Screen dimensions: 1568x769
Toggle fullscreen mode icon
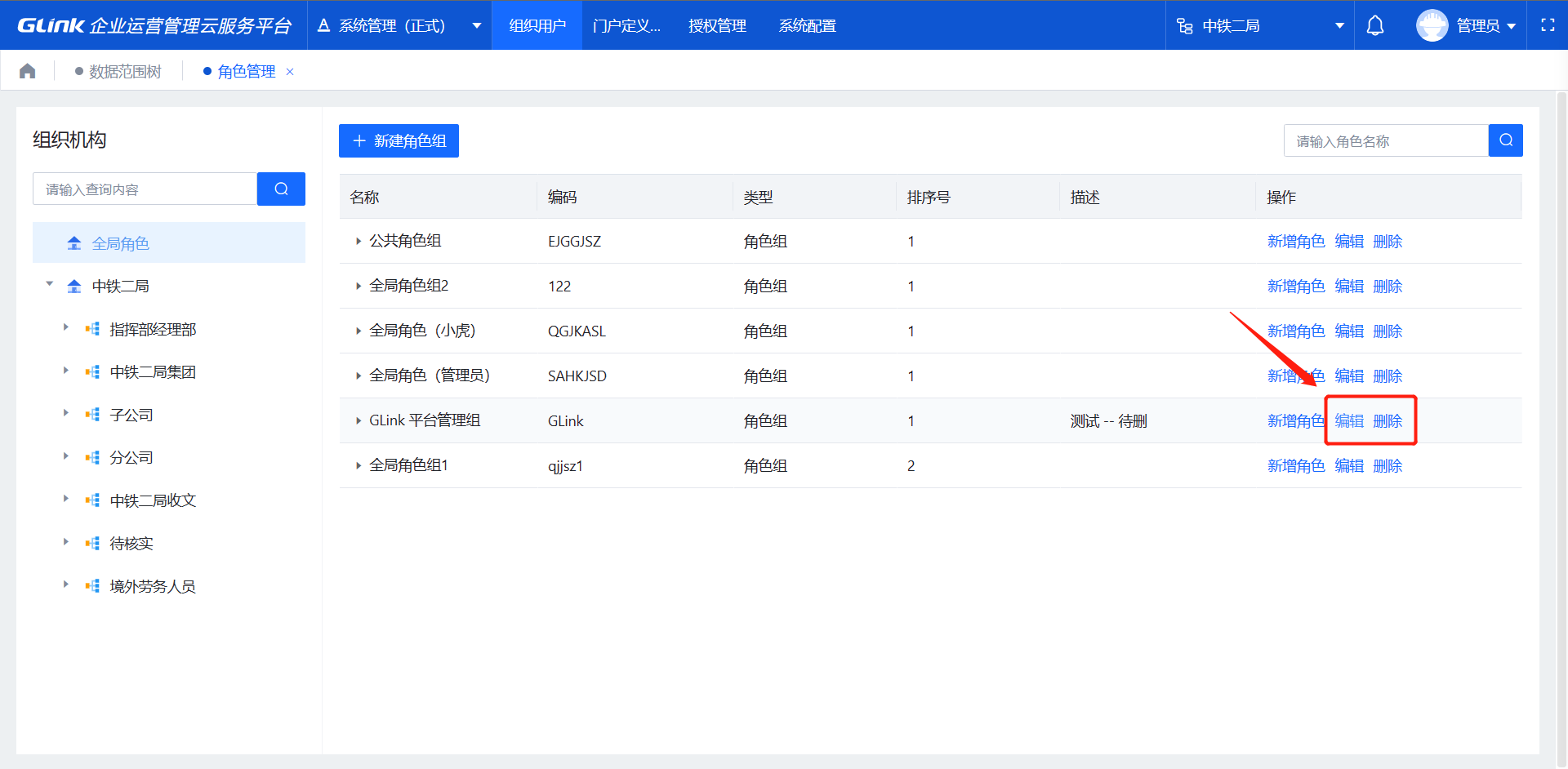[x=1548, y=25]
